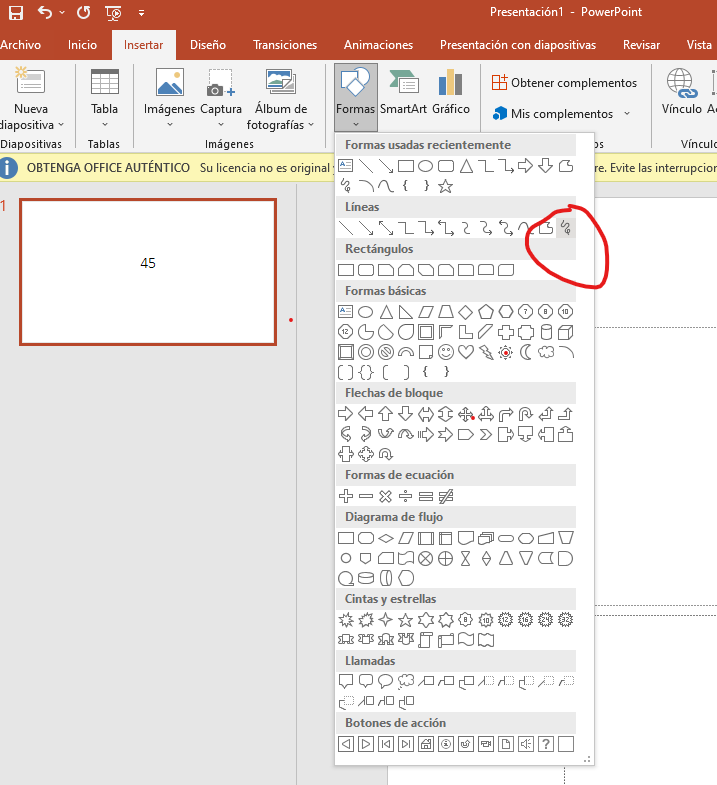The height and width of the screenshot is (785, 717).
Task: Open the Archivo tab
Action: pyautogui.click(x=21, y=45)
